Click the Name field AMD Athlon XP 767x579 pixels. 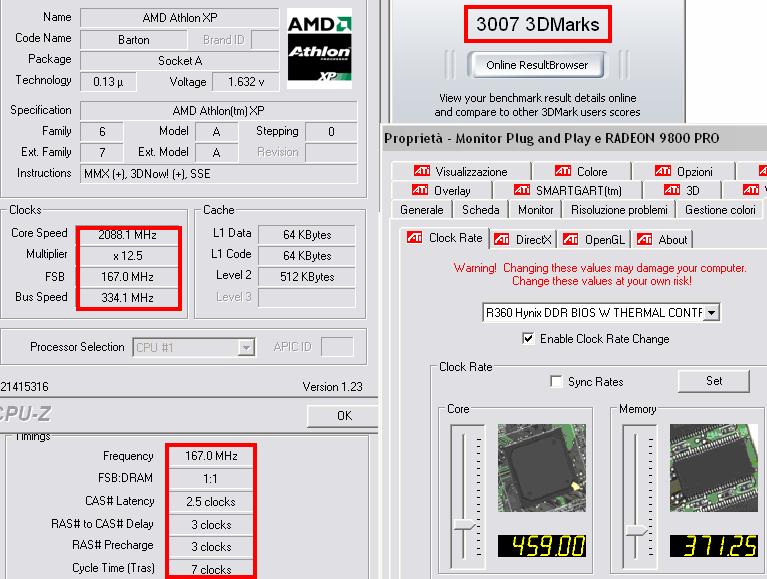[180, 18]
